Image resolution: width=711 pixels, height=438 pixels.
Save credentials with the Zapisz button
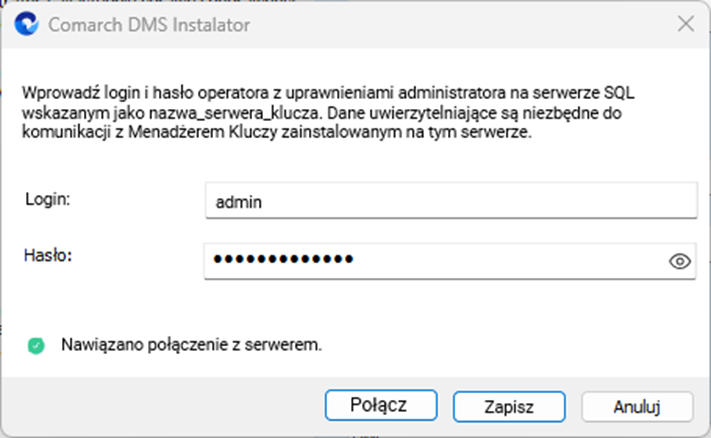coord(509,407)
